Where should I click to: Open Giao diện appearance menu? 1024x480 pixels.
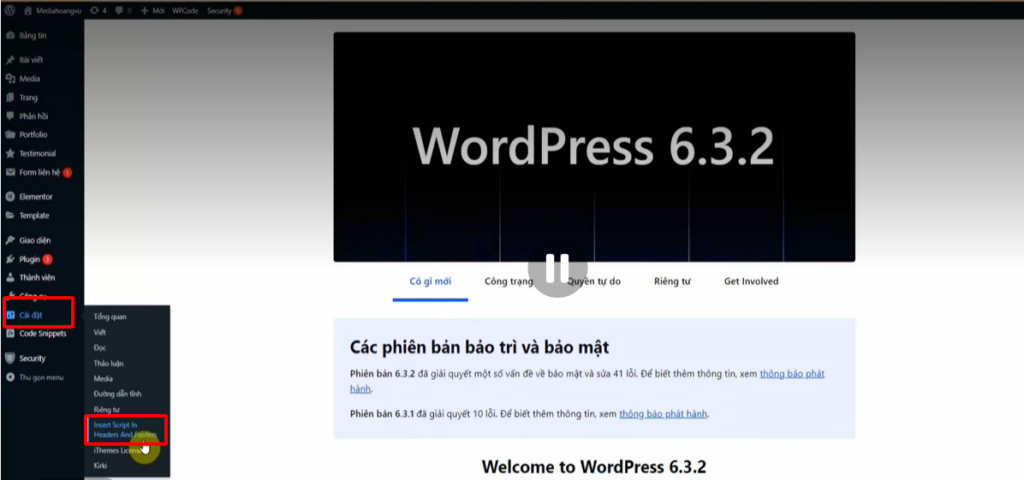pyautogui.click(x=28, y=240)
